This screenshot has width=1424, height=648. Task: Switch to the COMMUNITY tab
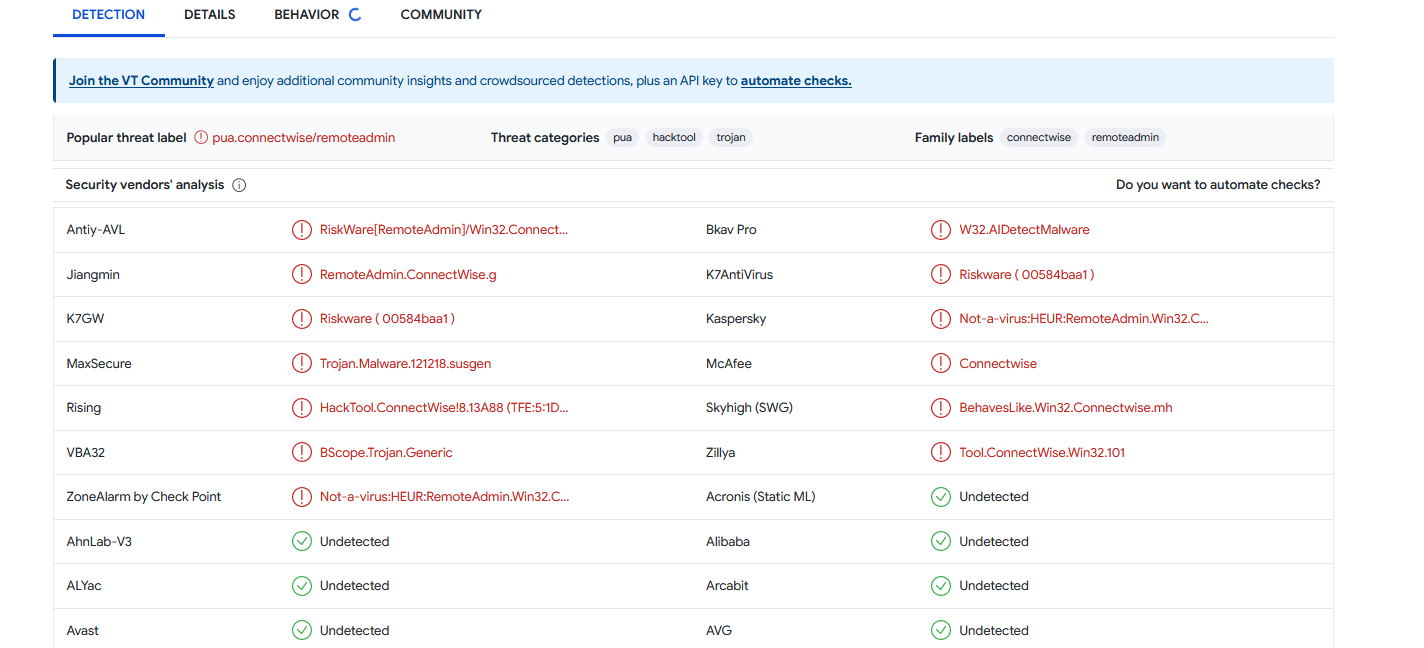[x=441, y=15]
